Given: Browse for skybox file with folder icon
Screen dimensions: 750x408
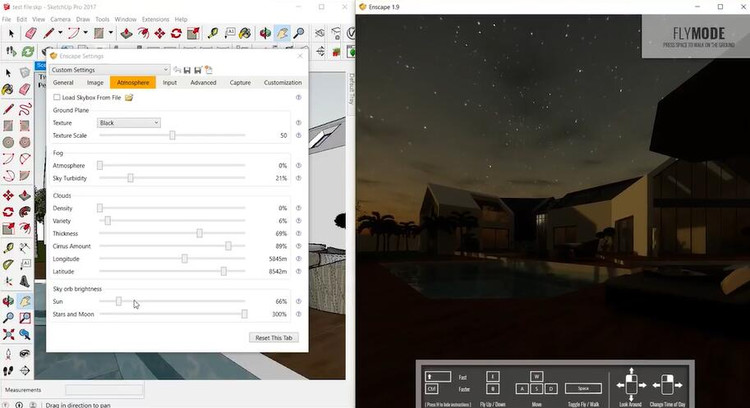Looking at the screenshot, I should click(x=129, y=97).
